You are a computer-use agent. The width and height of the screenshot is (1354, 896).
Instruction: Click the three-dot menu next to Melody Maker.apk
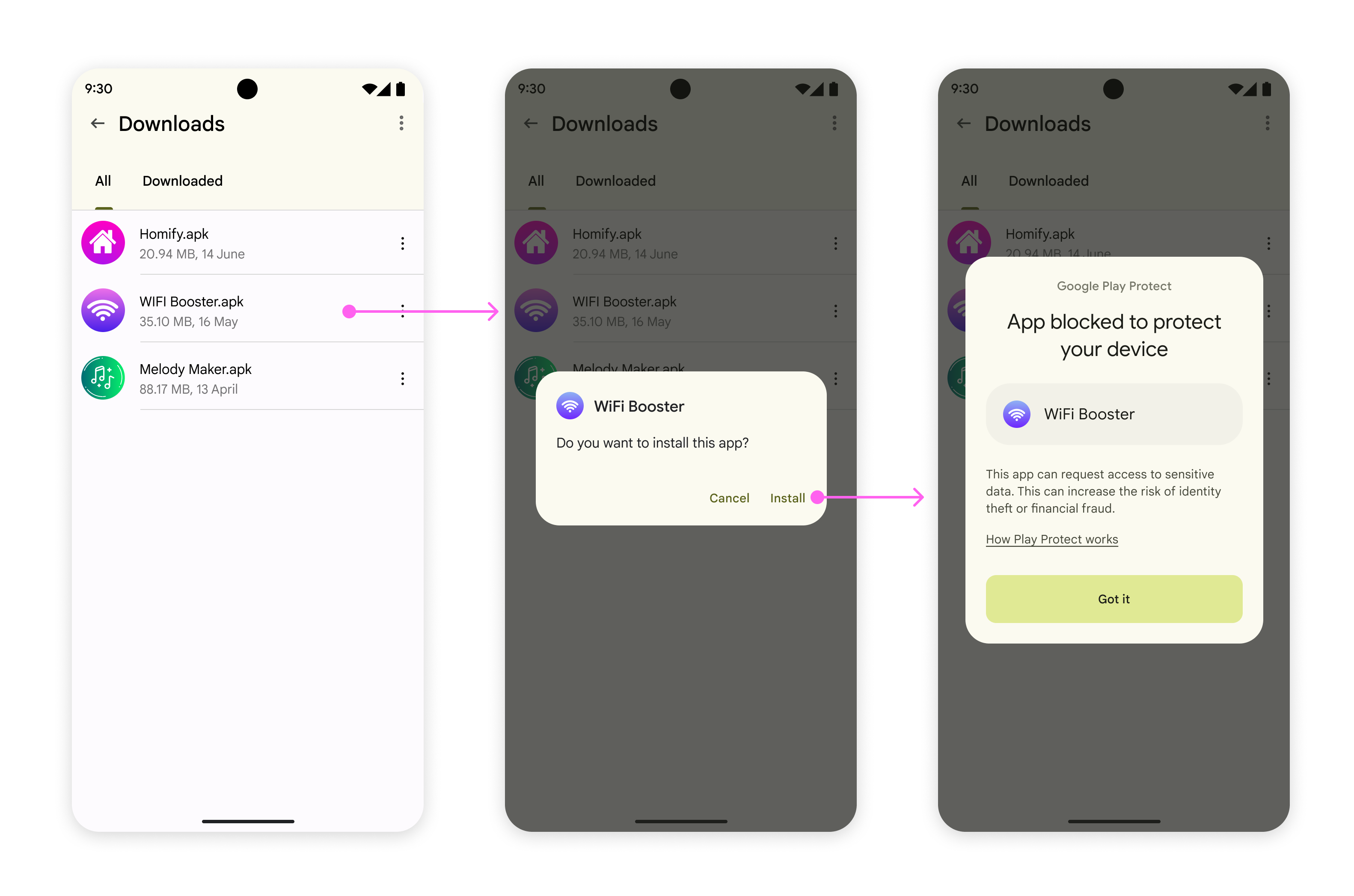(x=401, y=378)
